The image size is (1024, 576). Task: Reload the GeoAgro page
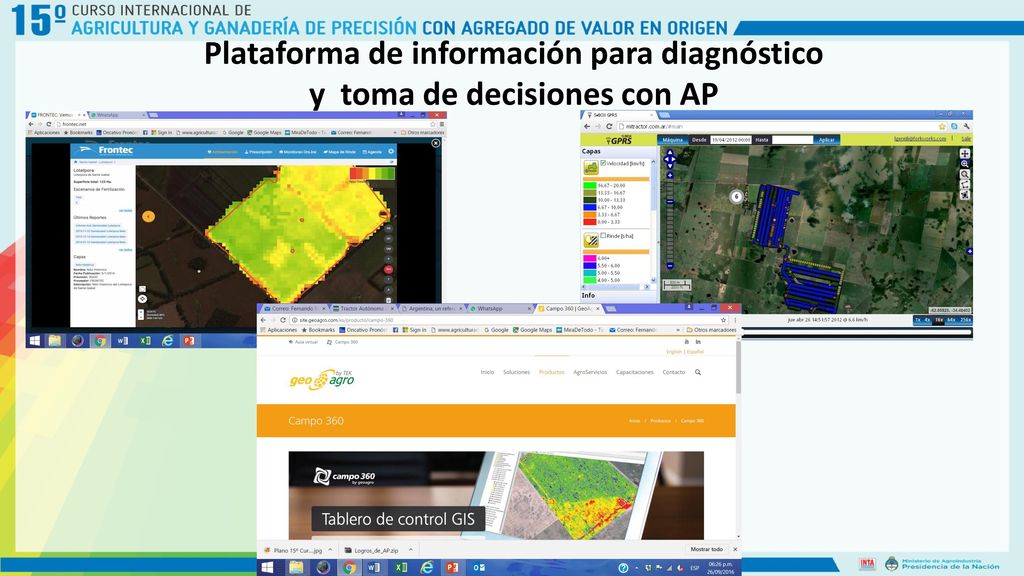click(283, 320)
